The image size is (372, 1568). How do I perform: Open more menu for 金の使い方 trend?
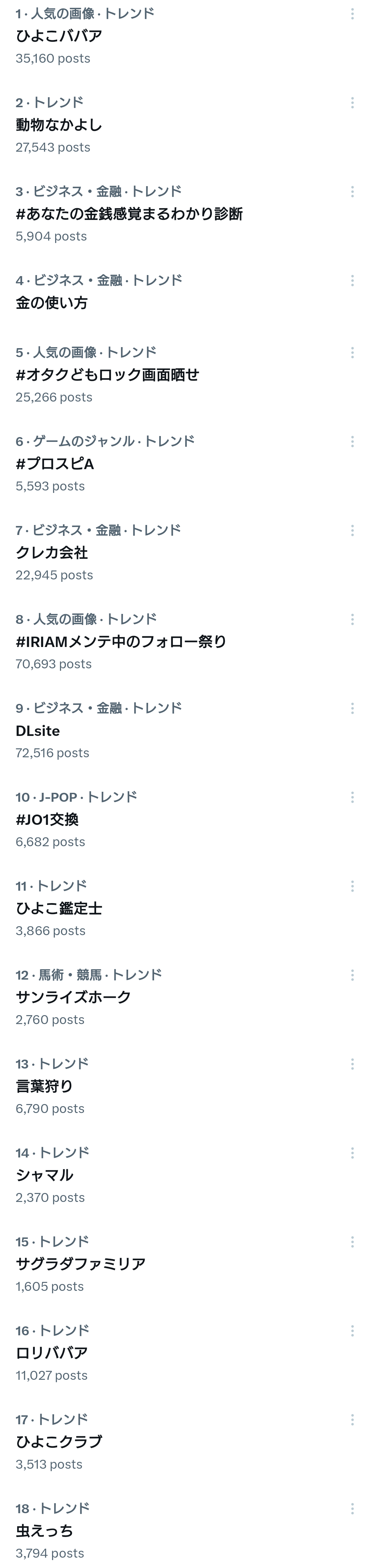pos(352,281)
